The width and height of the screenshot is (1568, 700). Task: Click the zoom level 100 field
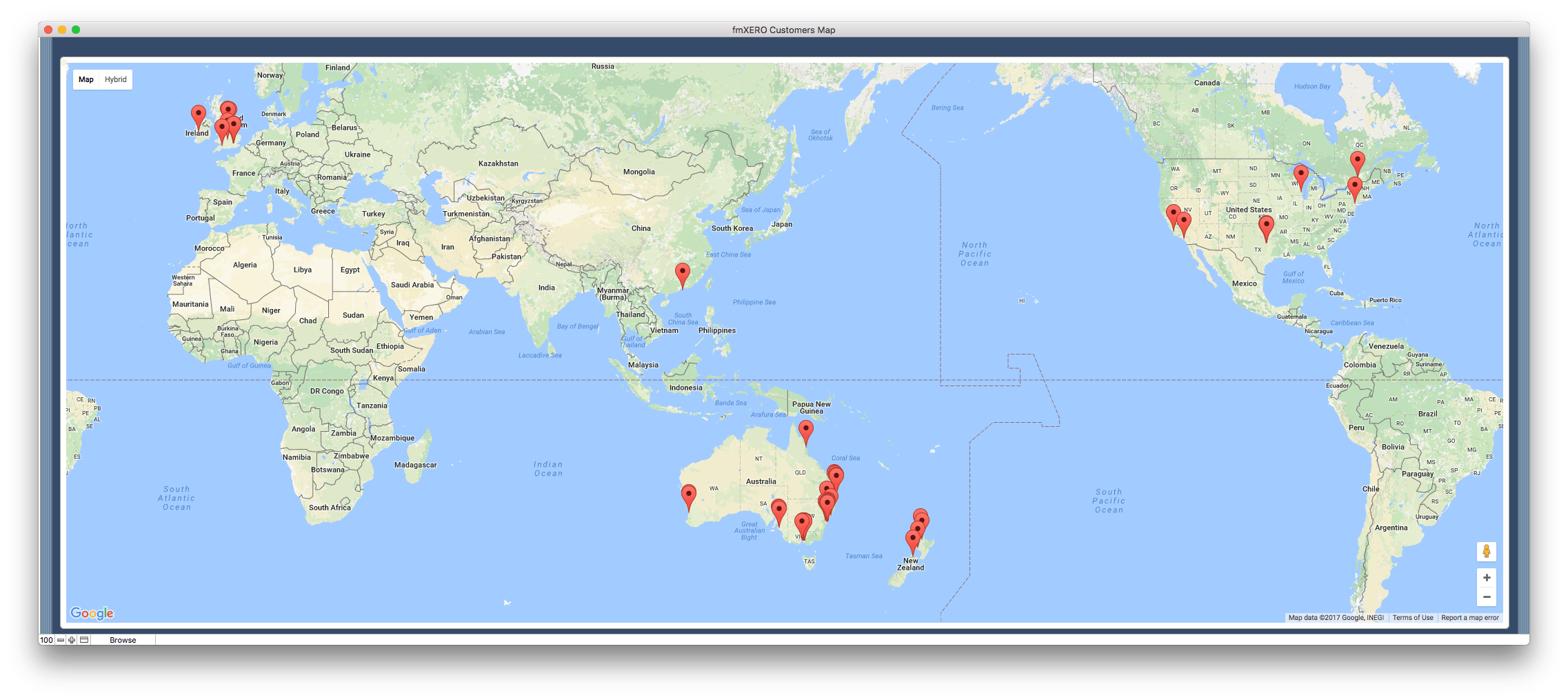point(47,640)
